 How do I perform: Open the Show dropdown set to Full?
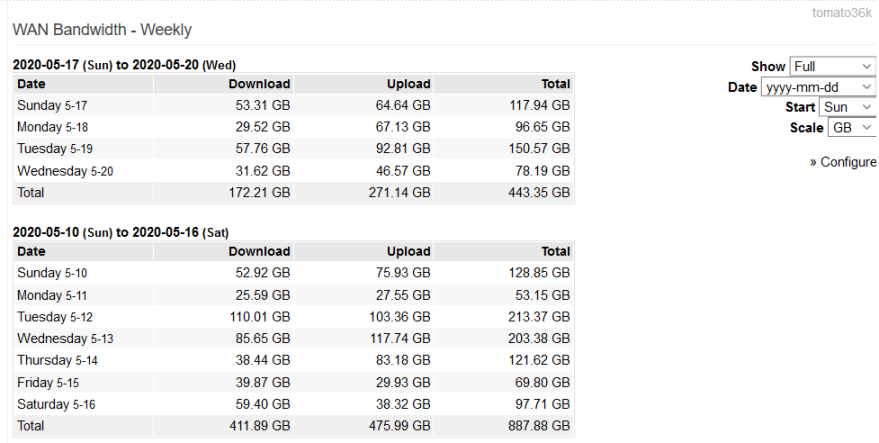[832, 66]
